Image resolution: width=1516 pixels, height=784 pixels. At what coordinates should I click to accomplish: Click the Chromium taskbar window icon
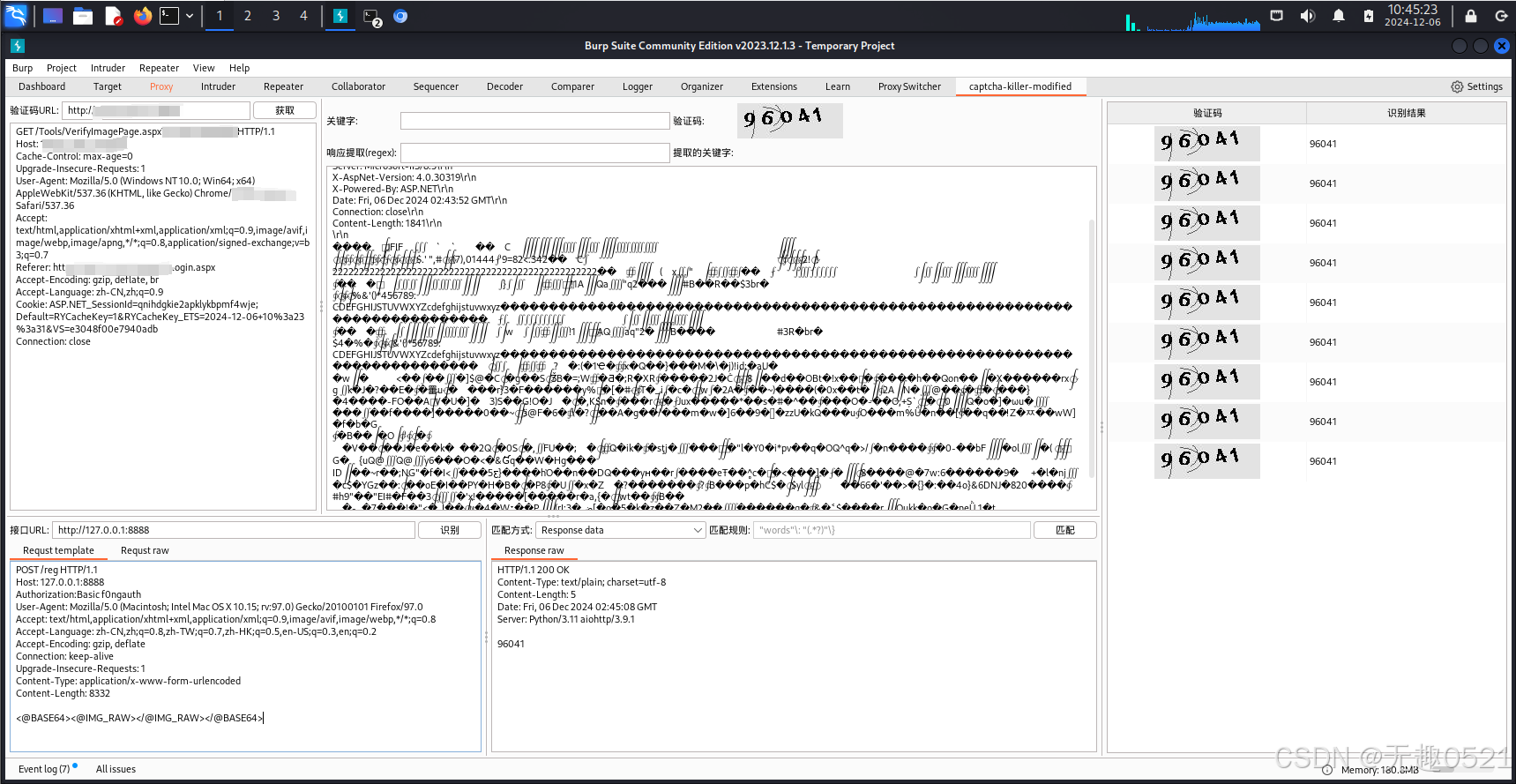pyautogui.click(x=400, y=16)
